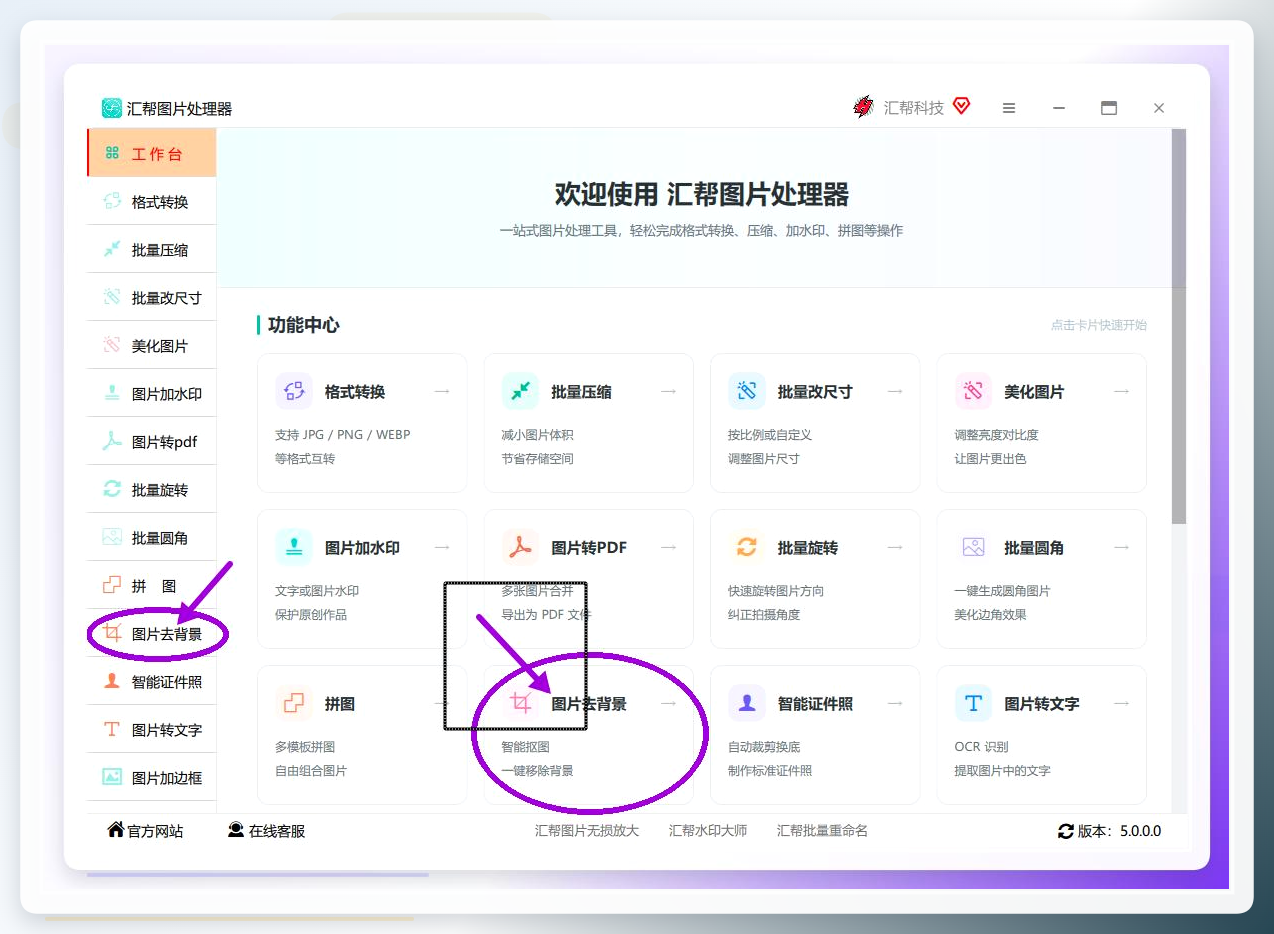Click 一键生成圆角图片 description text
The image size is (1274, 934).
(1003, 591)
